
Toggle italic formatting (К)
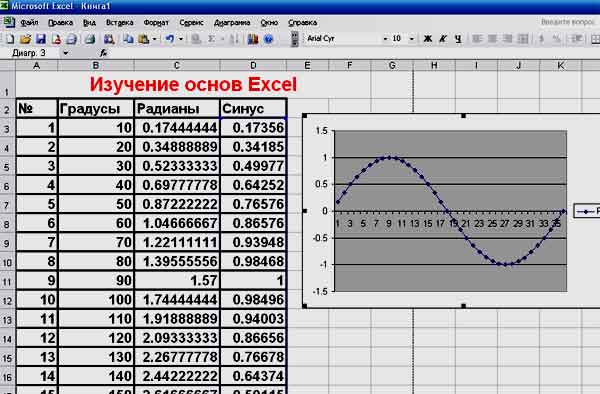pyautogui.click(x=443, y=39)
